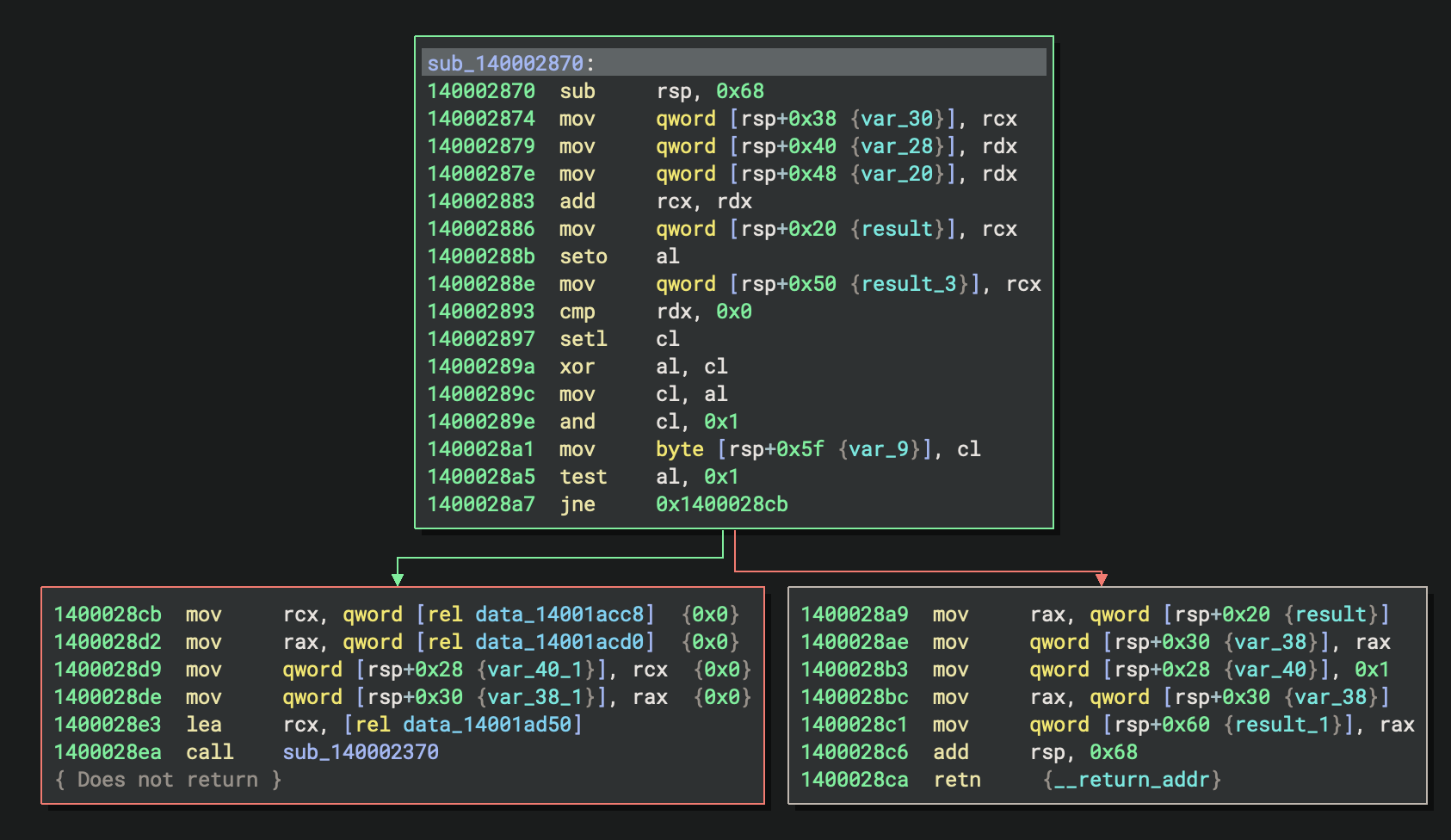This screenshot has height=840, width=1451.
Task: Select the var_20 variable token
Action: click(897, 174)
